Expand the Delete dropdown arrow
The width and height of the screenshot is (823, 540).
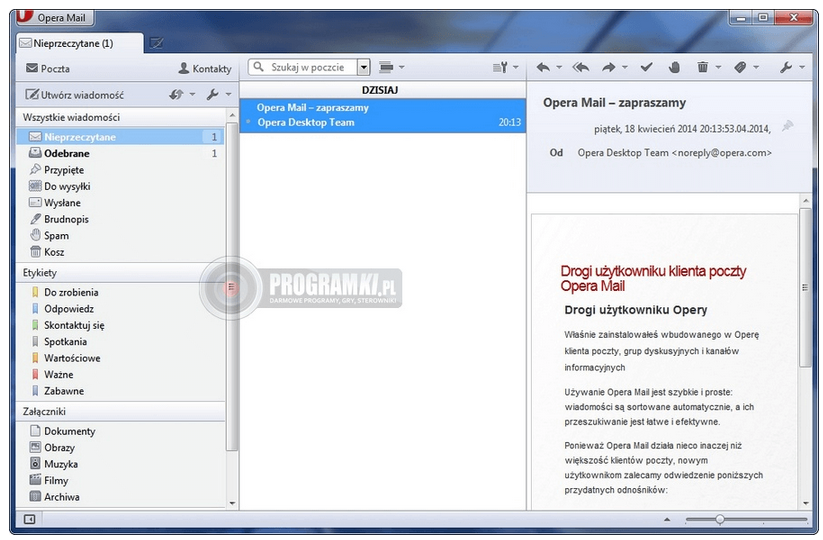(x=718, y=67)
